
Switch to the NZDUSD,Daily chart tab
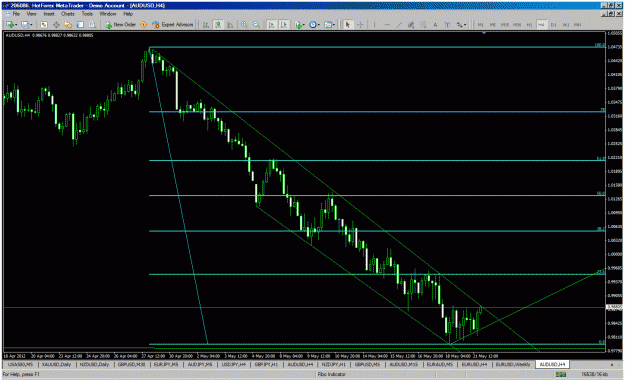(94, 364)
